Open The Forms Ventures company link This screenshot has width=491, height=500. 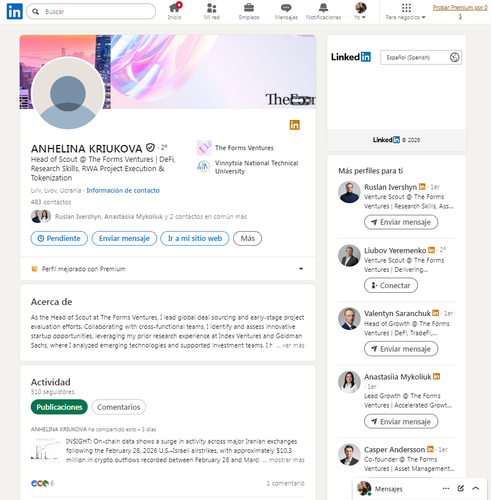pos(244,148)
